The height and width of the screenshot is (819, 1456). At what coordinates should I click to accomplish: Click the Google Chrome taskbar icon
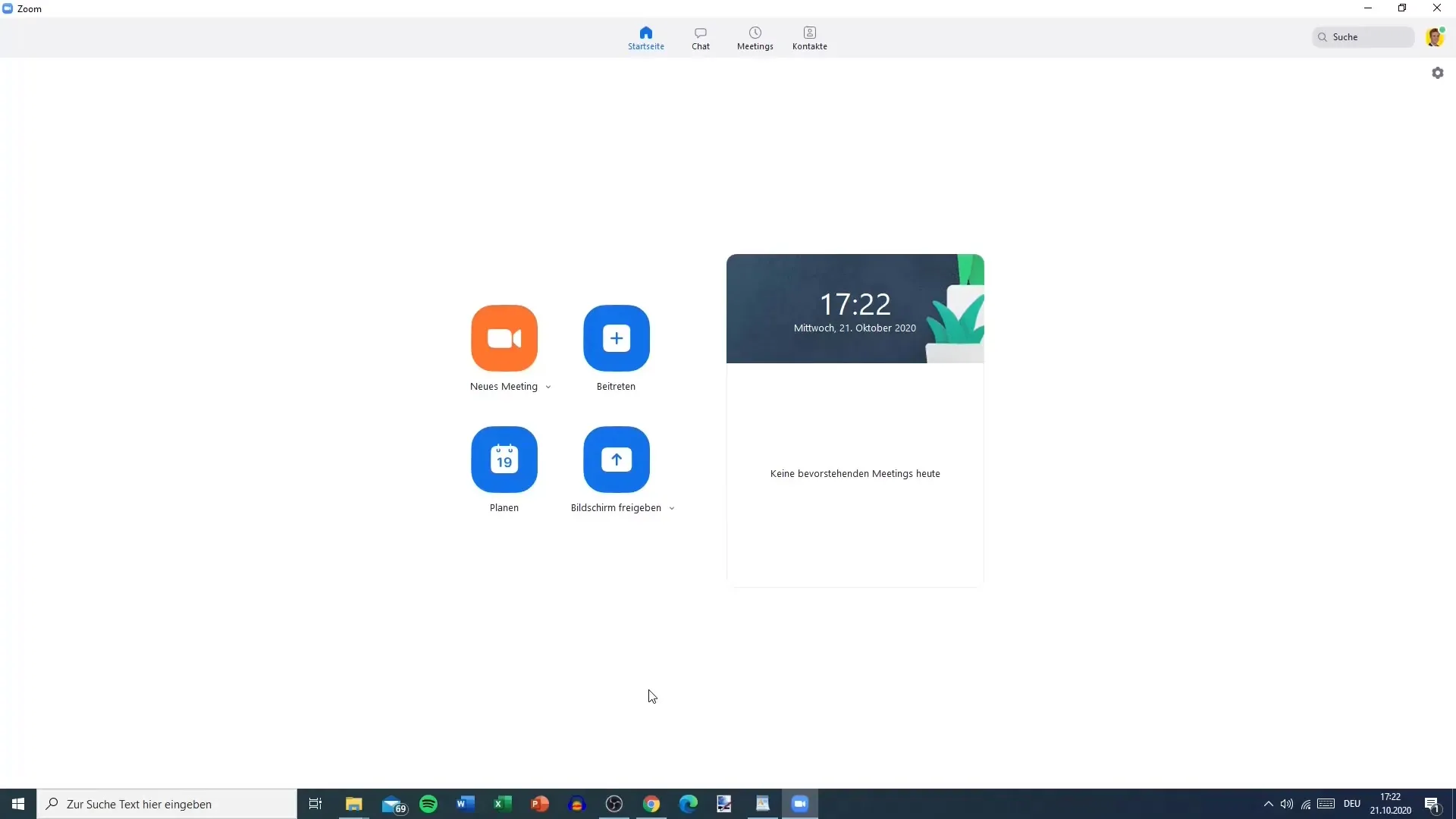click(x=651, y=803)
